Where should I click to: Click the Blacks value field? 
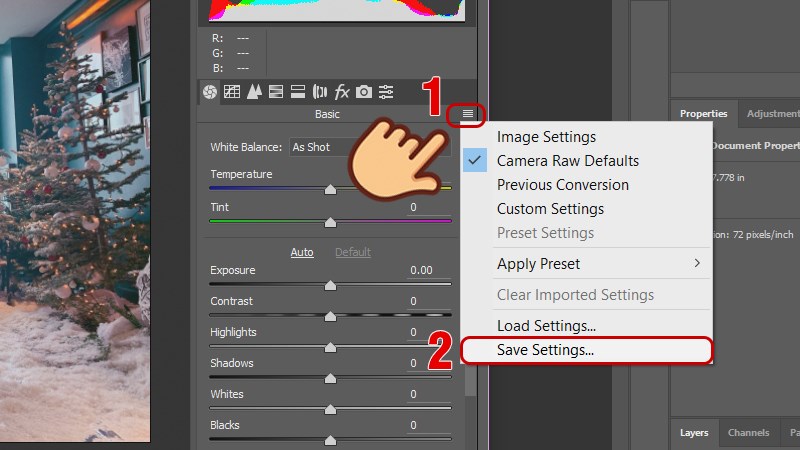click(429, 426)
